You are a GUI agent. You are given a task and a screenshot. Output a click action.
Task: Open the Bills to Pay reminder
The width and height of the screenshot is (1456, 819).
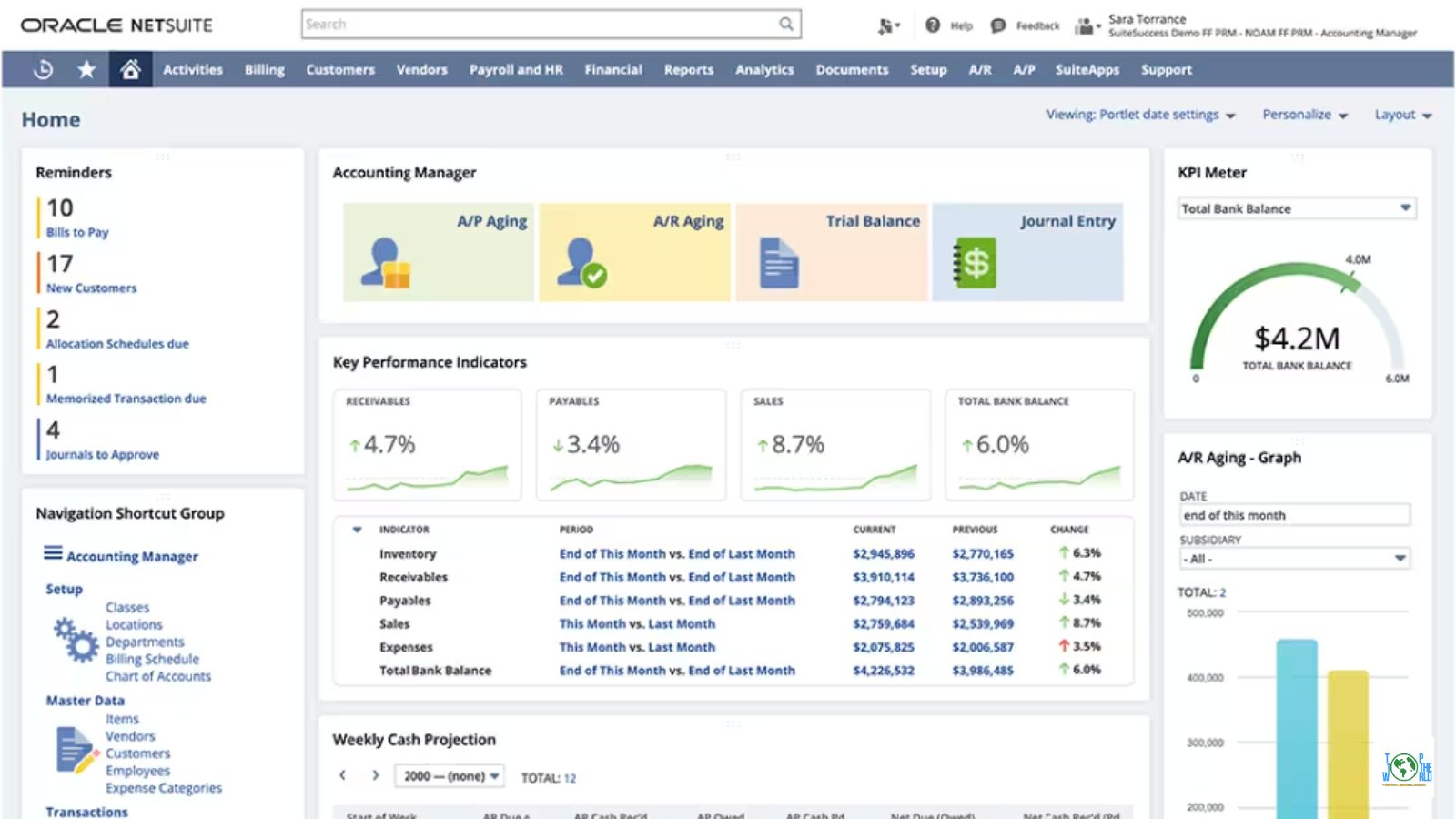click(77, 232)
